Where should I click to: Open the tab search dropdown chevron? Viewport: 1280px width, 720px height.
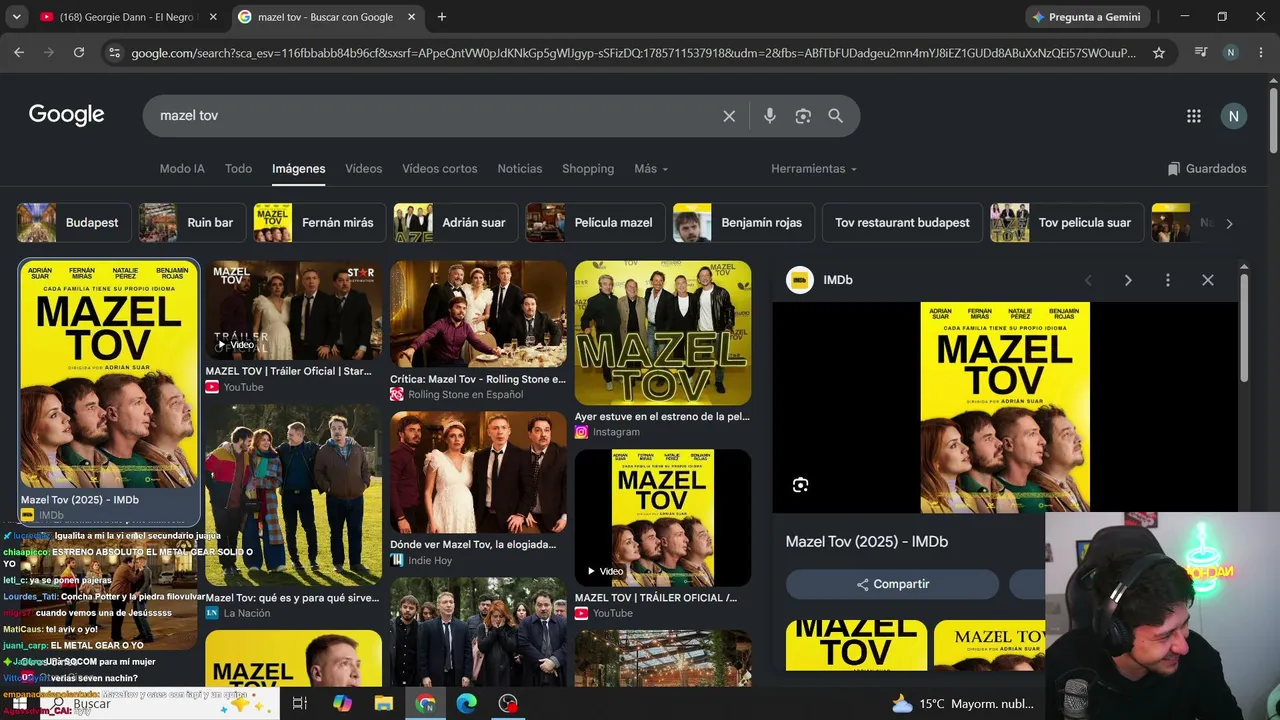click(15, 17)
